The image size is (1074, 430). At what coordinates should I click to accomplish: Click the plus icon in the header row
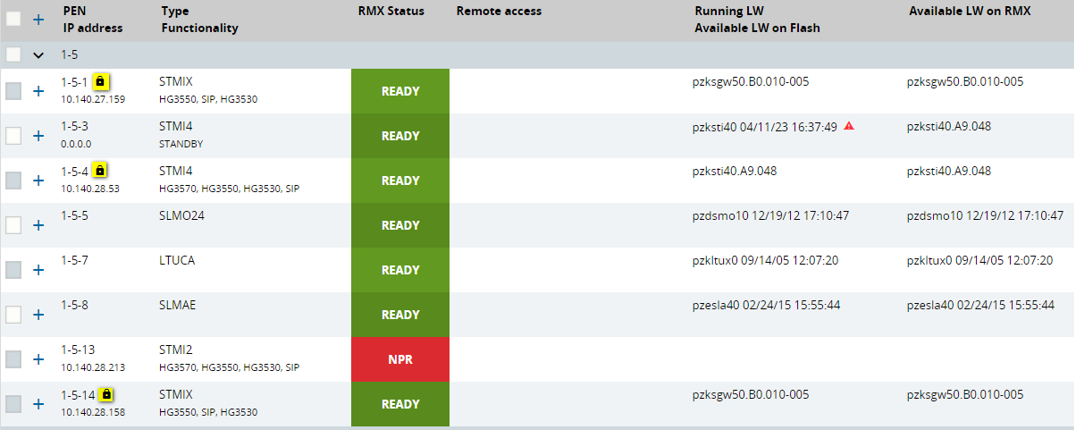[x=38, y=19]
